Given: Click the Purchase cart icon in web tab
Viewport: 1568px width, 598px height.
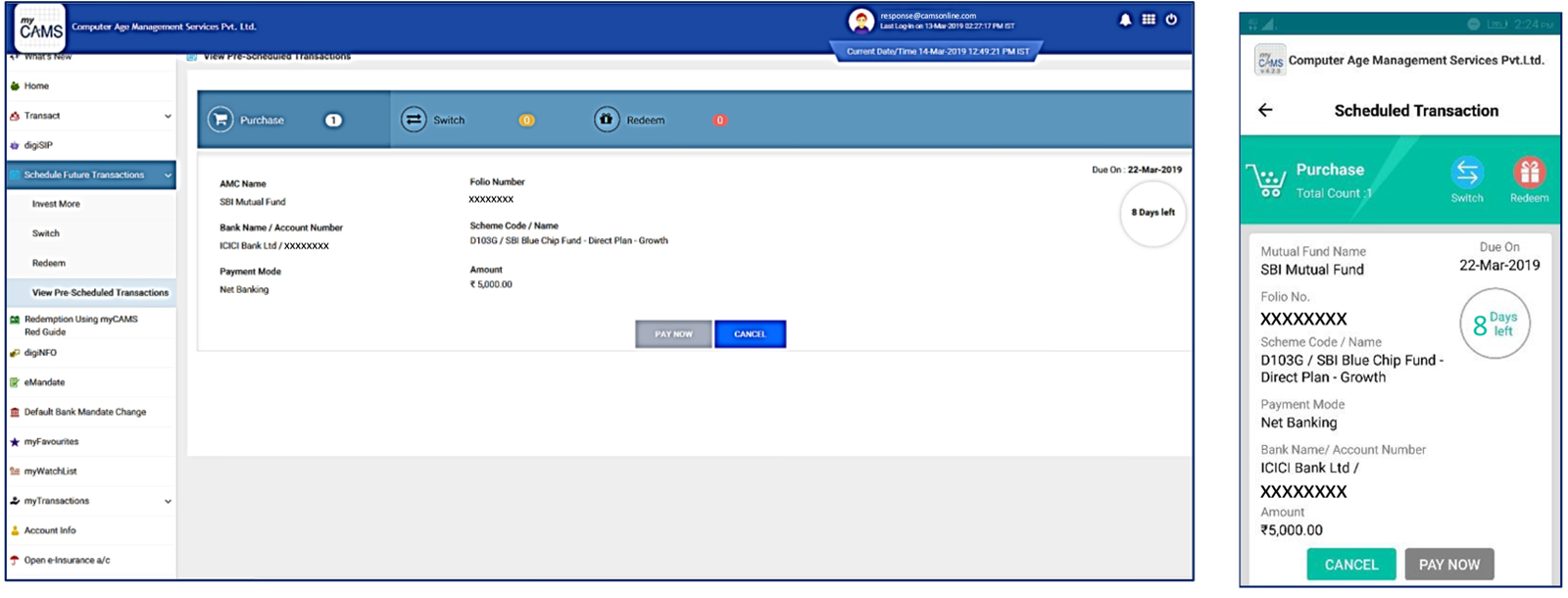Looking at the screenshot, I should point(220,120).
